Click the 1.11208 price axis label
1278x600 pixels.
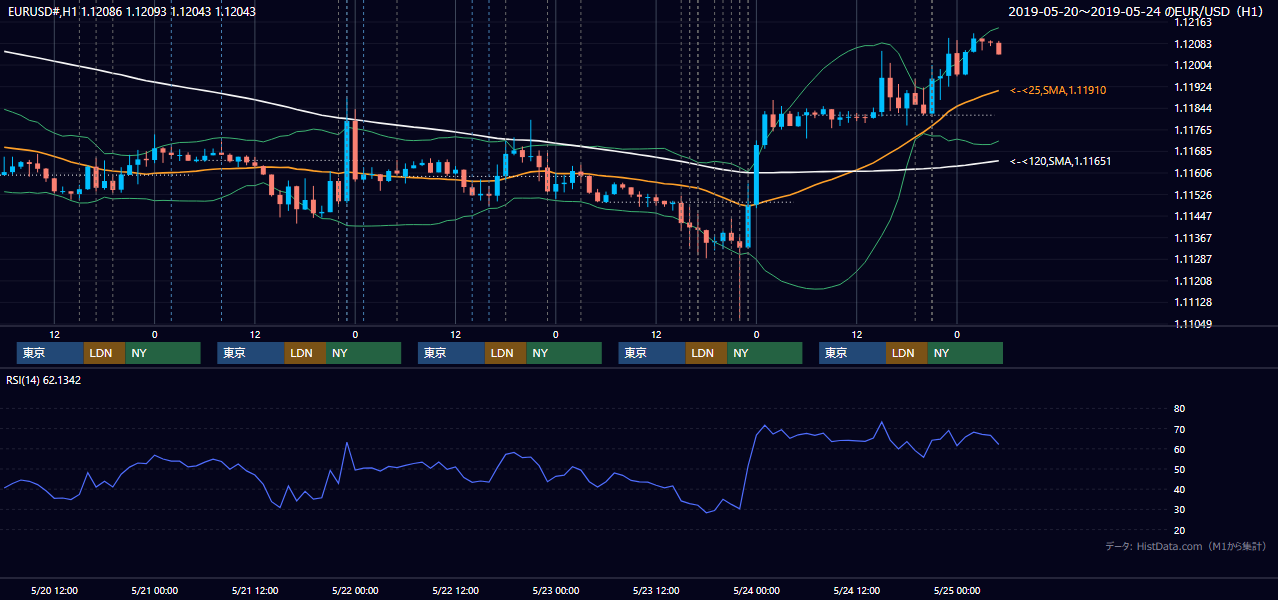(1193, 281)
